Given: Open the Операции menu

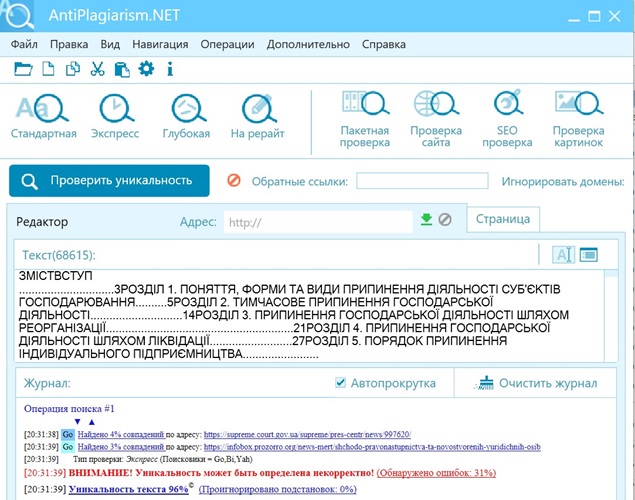Looking at the screenshot, I should [x=227, y=44].
